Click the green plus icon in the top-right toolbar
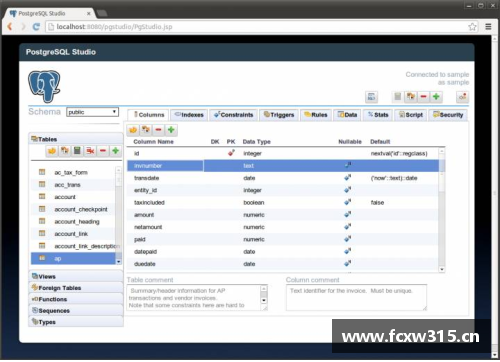This screenshot has height=362, width=500. (x=436, y=97)
